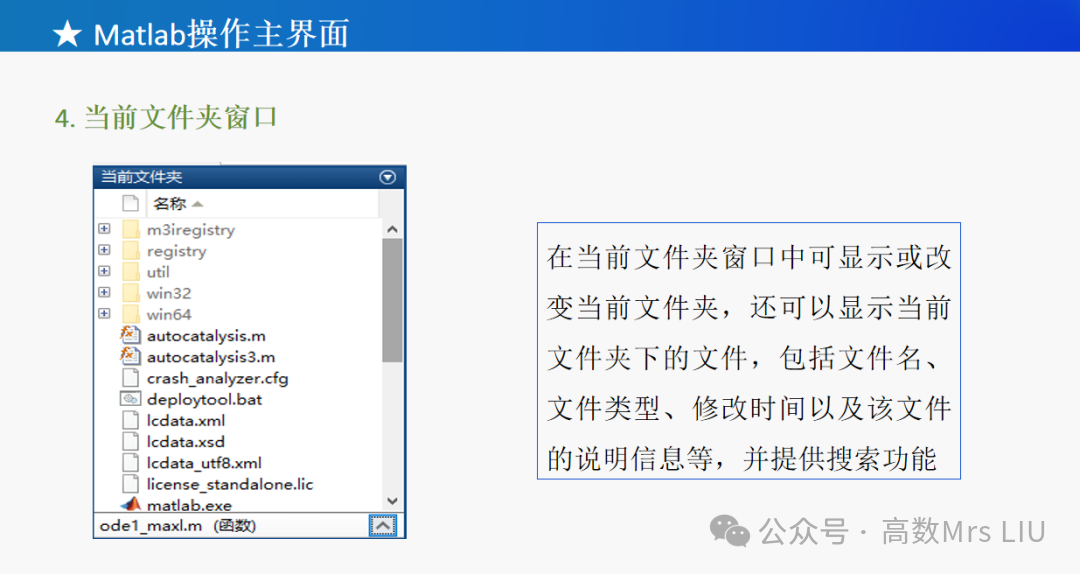Select the autocatalysis3.m file name
The width and height of the screenshot is (1080, 574).
pyautogui.click(x=211, y=357)
